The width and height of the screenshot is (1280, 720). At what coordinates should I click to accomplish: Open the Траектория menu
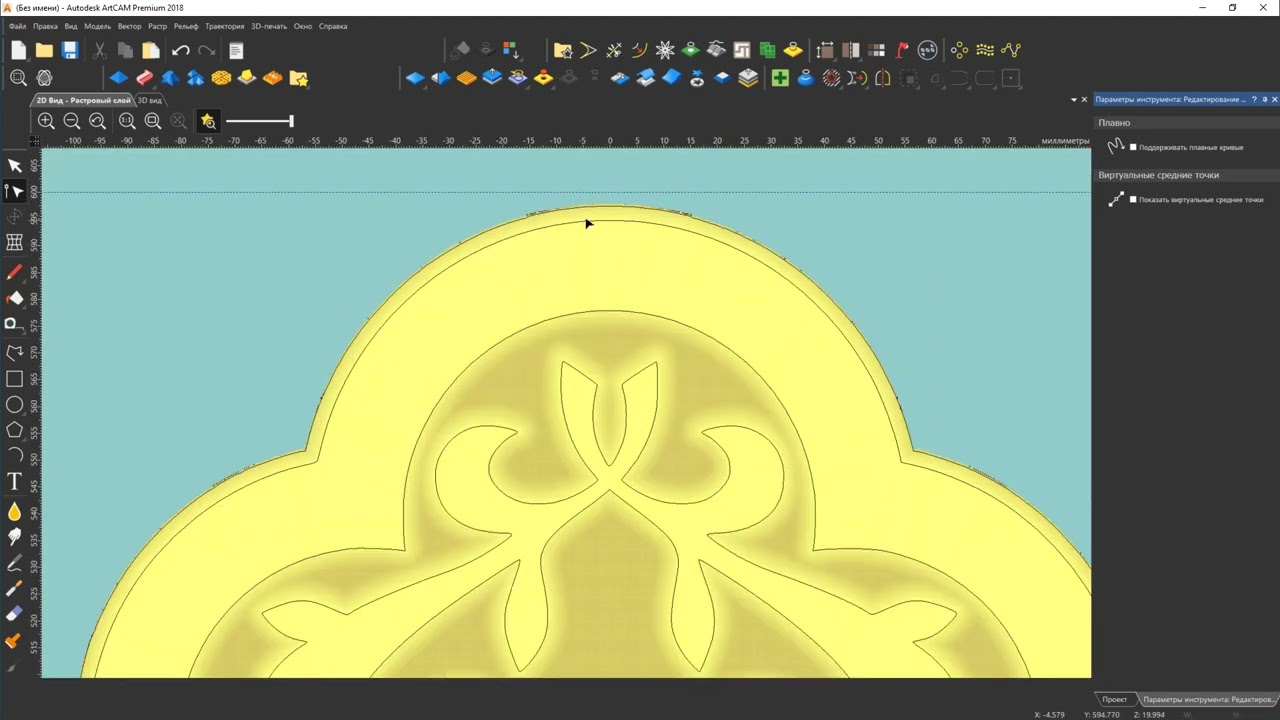225,26
